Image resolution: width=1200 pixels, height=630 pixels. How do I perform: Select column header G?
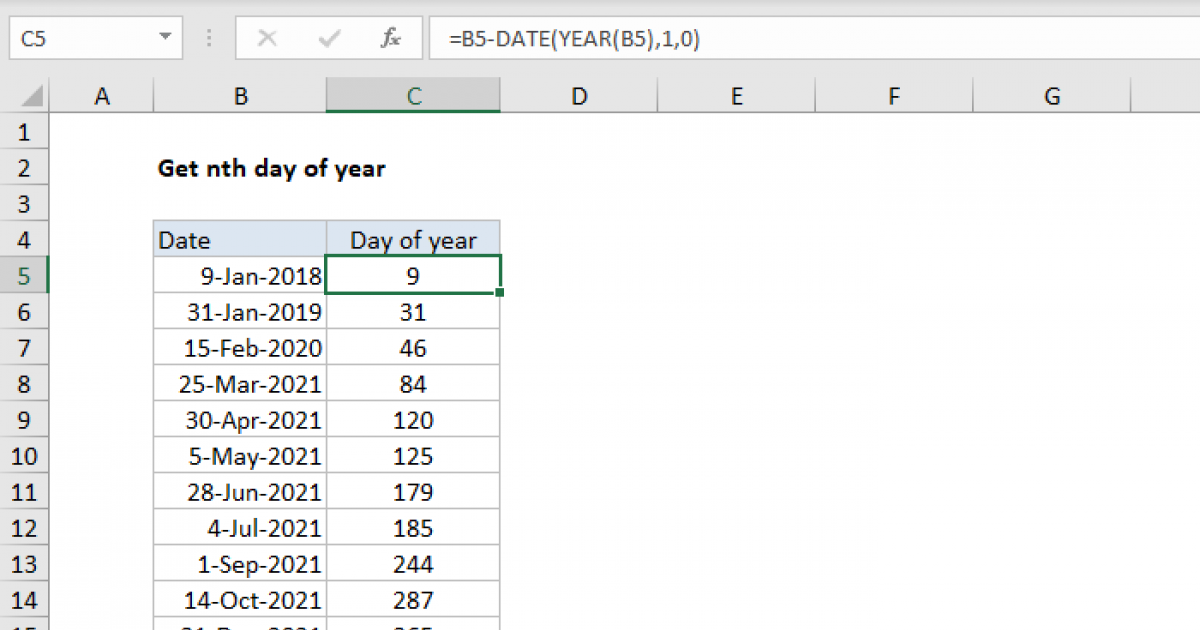[1052, 95]
